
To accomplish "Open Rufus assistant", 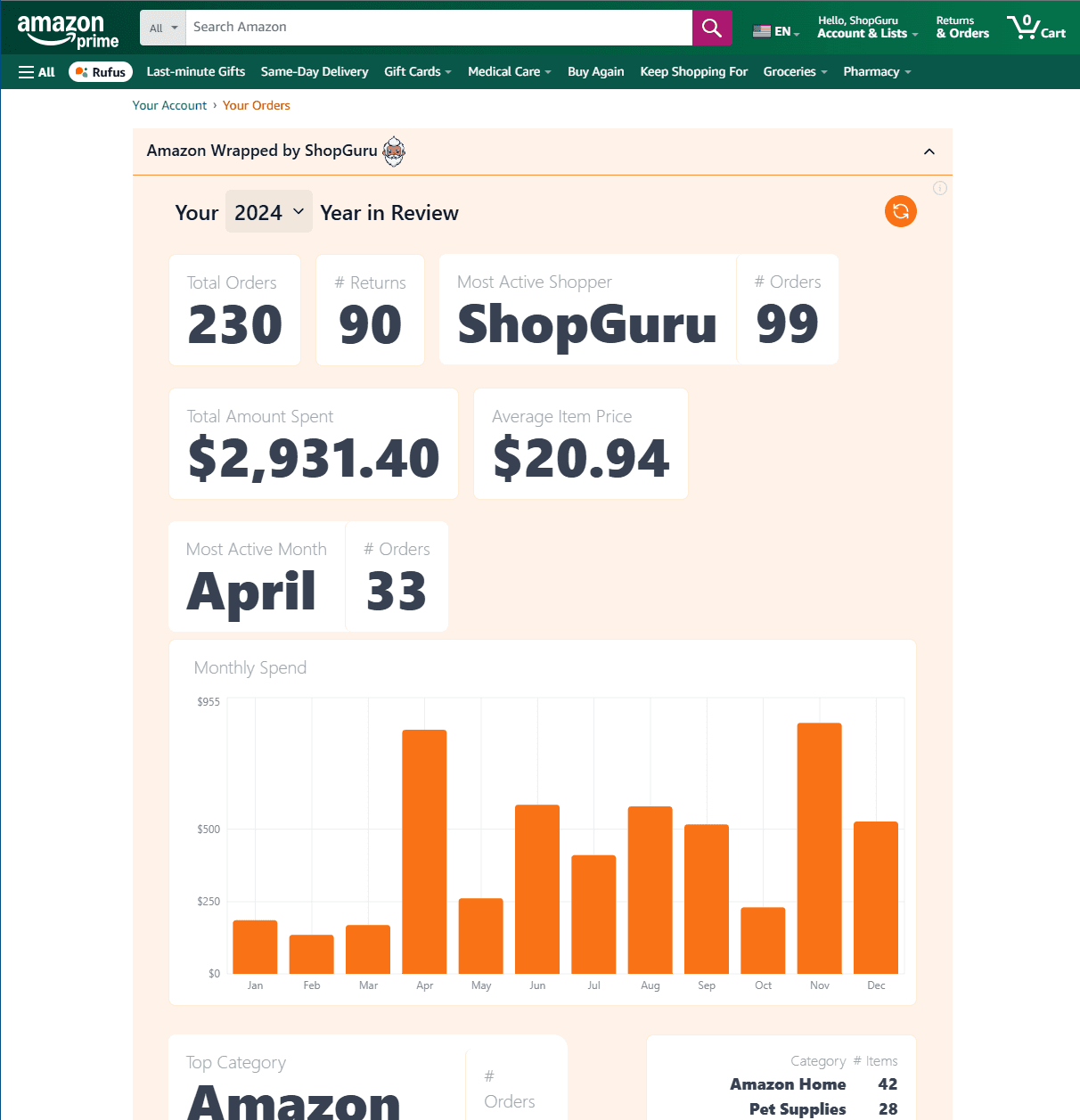I will [x=101, y=72].
